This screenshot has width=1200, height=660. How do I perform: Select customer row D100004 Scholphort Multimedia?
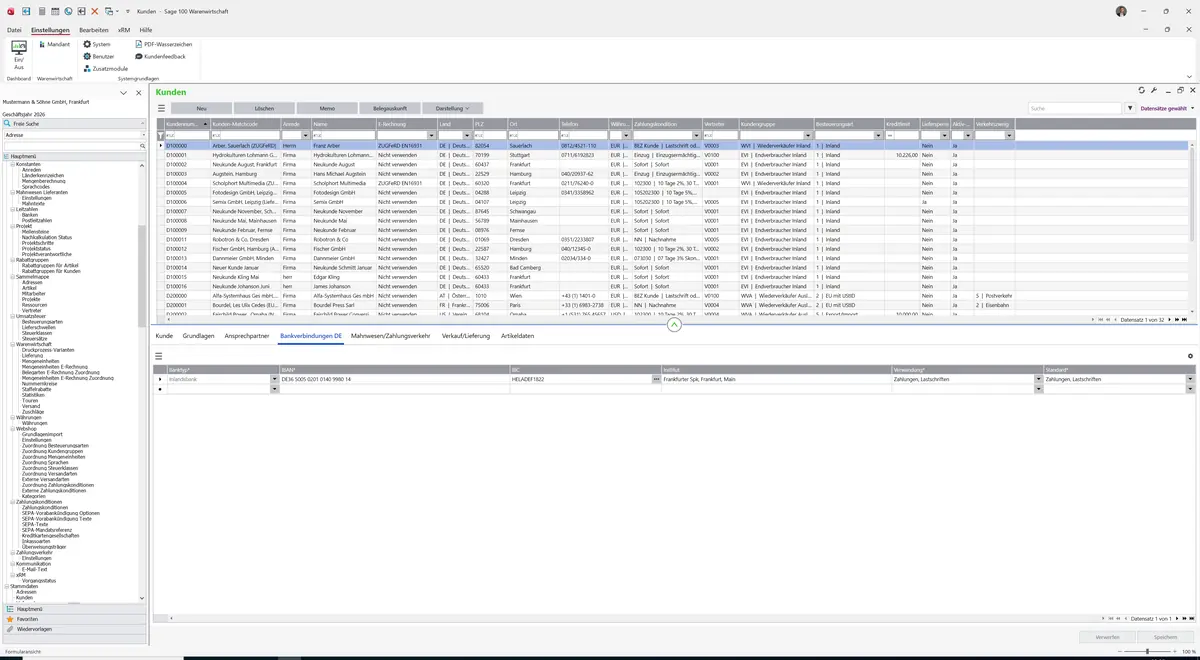pyautogui.click(x=672, y=184)
